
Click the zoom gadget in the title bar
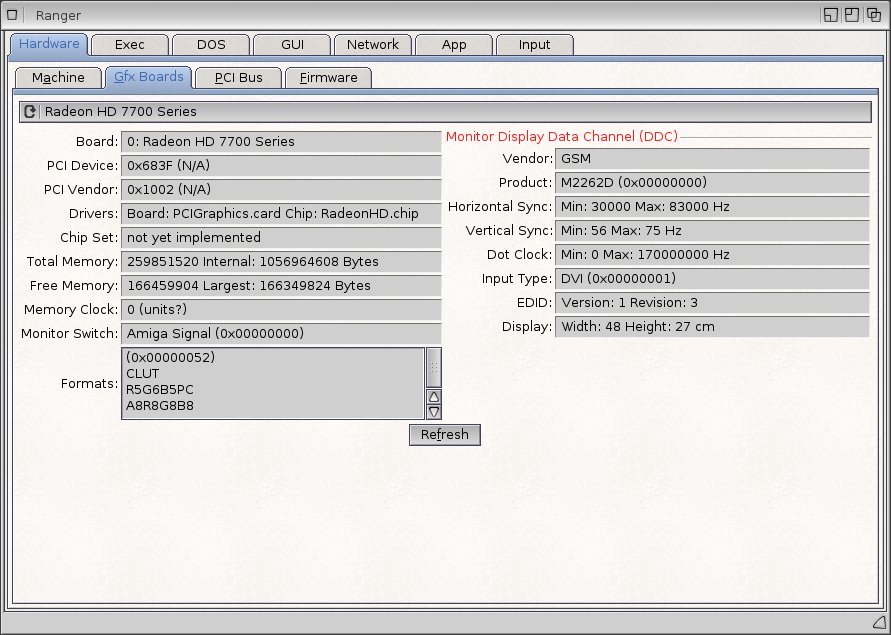[x=852, y=15]
